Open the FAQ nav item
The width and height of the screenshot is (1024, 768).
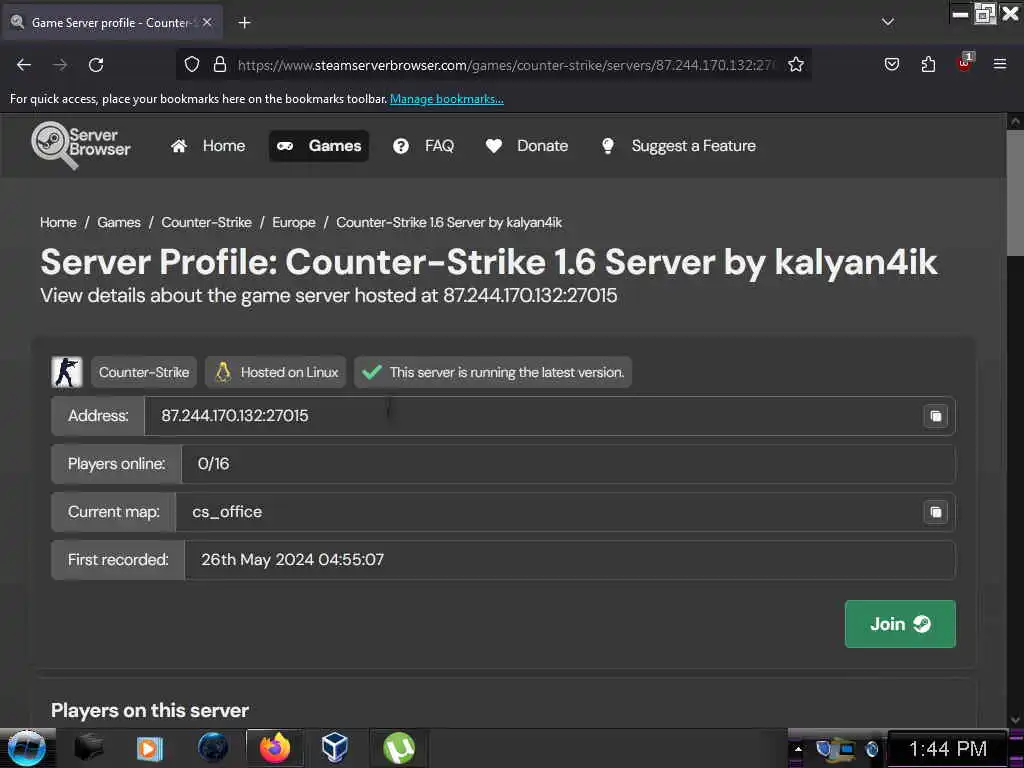pyautogui.click(x=423, y=146)
